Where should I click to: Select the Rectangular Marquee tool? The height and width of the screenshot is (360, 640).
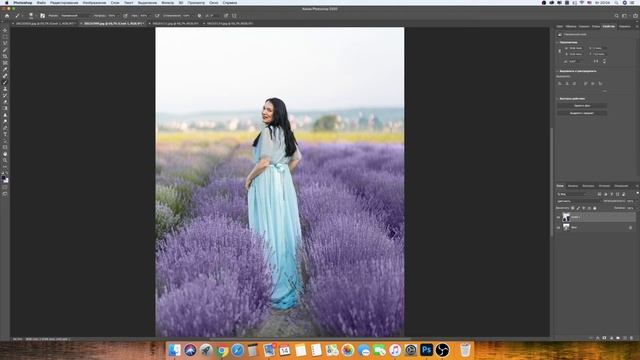pyautogui.click(x=5, y=37)
